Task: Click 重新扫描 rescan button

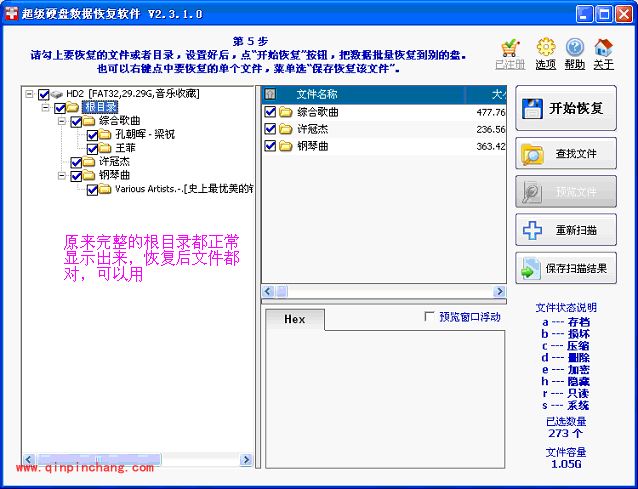Action: pyautogui.click(x=565, y=230)
